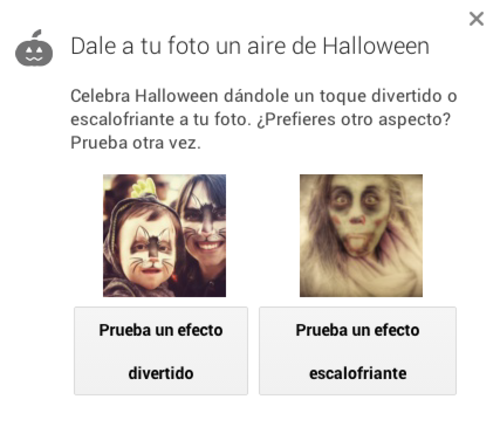
Task: Click the word 'escalofriante' in the right button
Action: click(x=358, y=373)
